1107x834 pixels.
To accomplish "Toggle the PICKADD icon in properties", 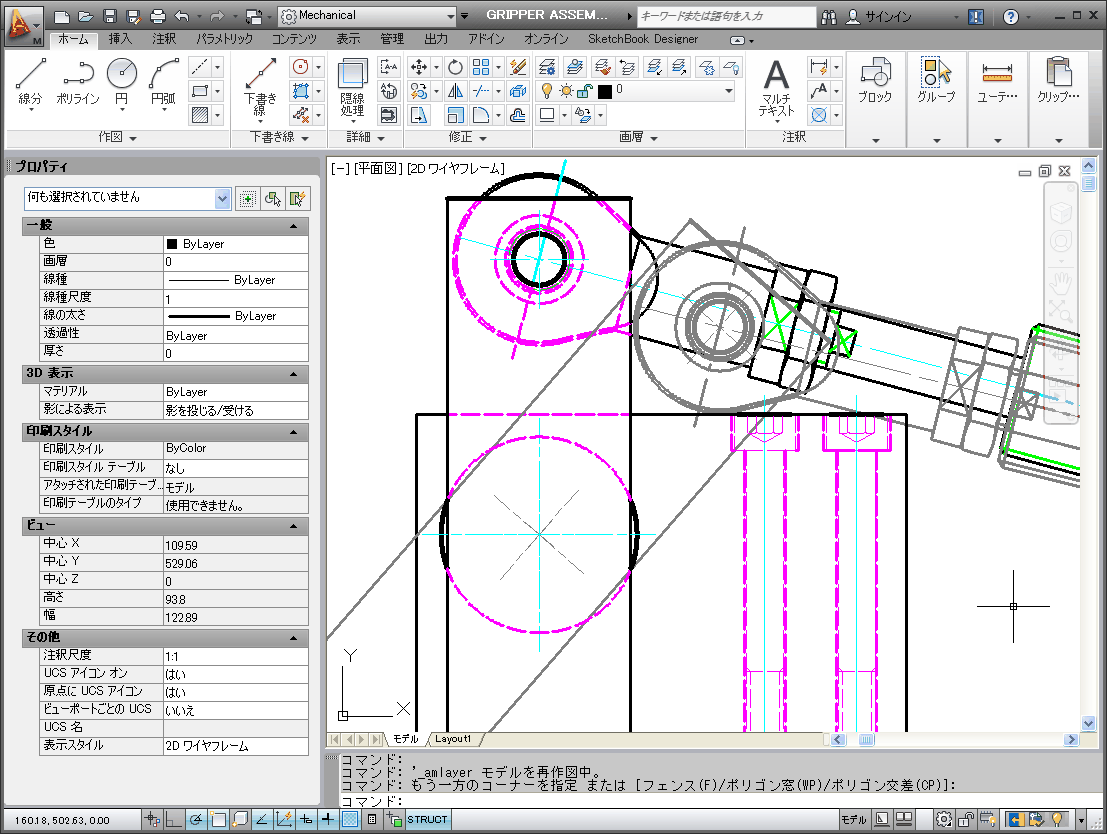I will tap(247, 199).
